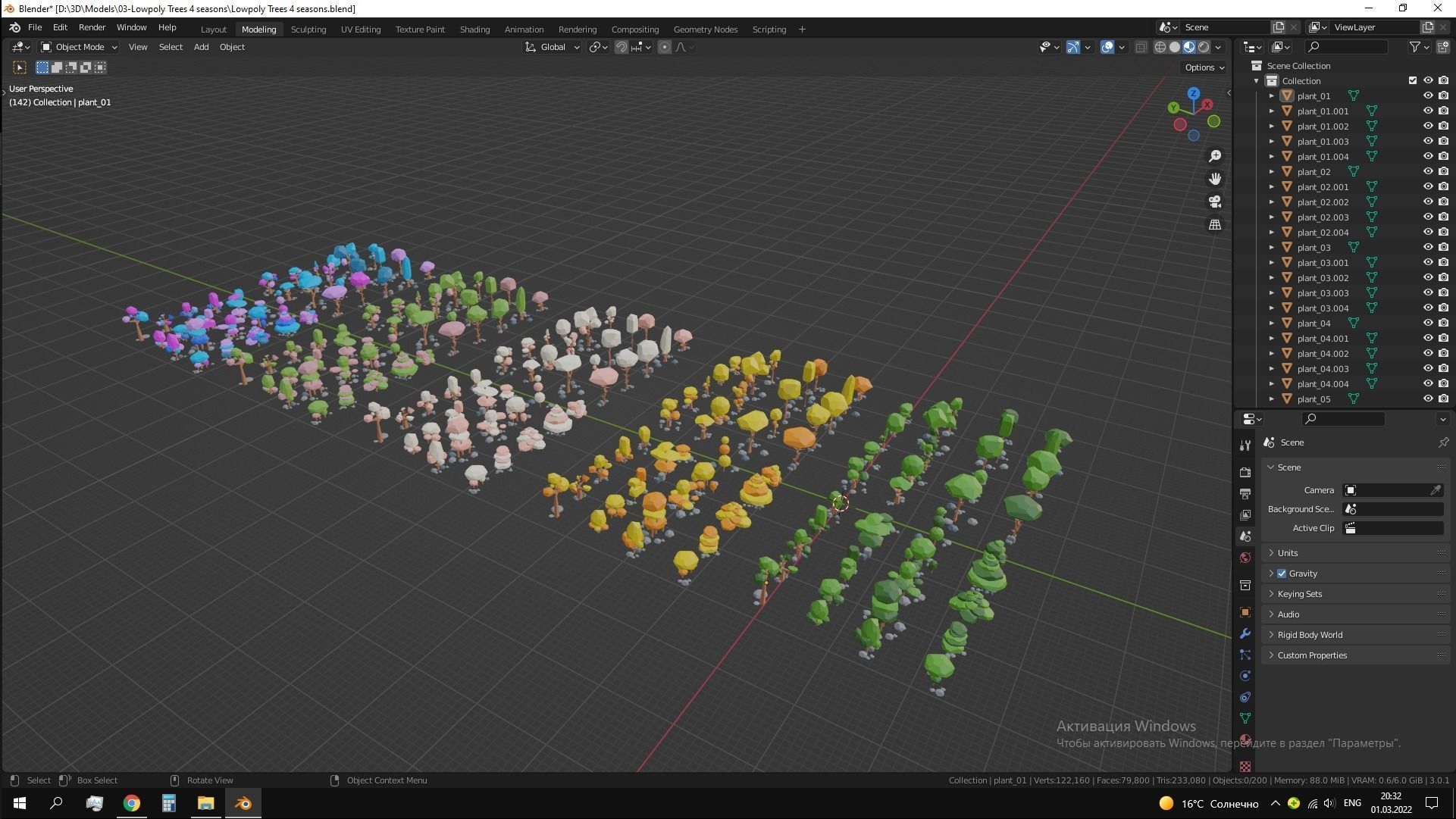
Task: Uncheck the Gravity checkbox
Action: (x=1282, y=574)
